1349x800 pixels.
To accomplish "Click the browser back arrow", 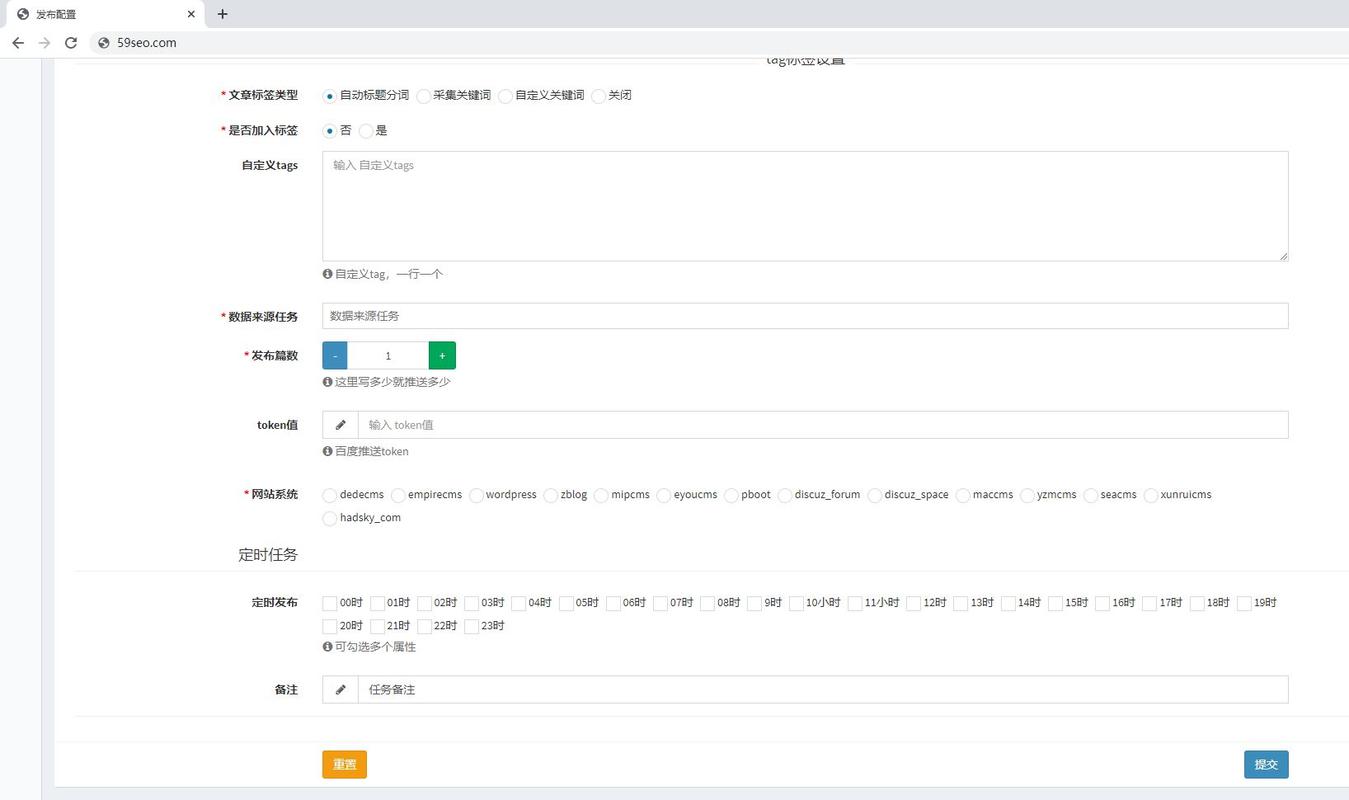I will 17,43.
